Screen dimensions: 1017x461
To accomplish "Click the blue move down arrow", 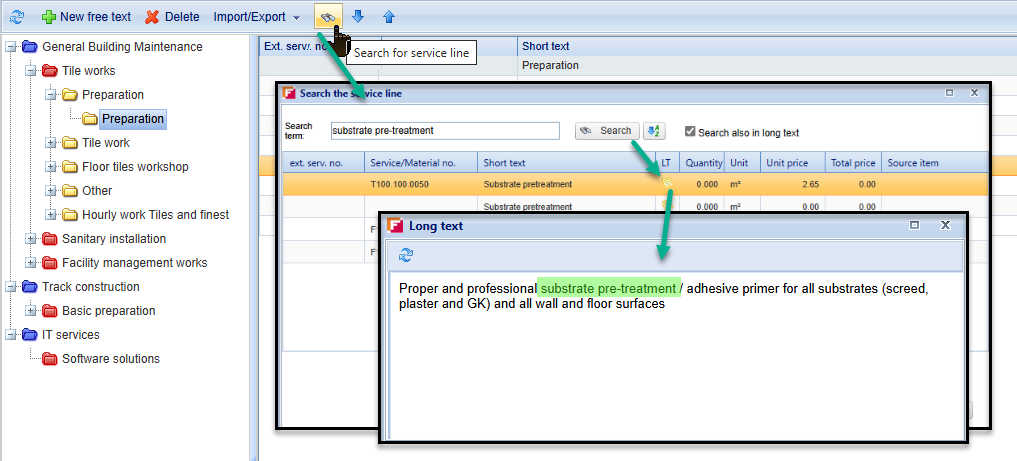I will (x=358, y=17).
